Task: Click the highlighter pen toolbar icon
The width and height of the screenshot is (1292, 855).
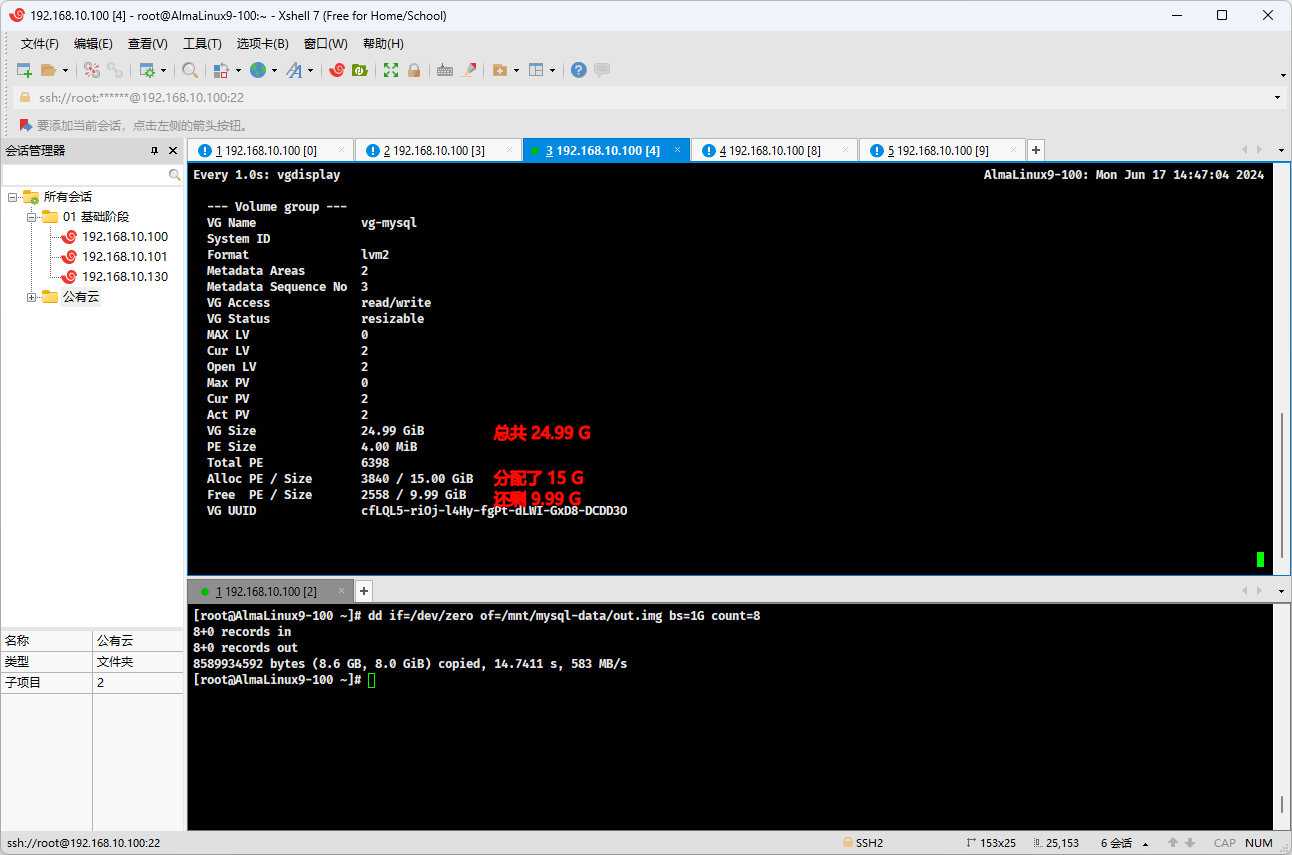Action: tap(468, 70)
